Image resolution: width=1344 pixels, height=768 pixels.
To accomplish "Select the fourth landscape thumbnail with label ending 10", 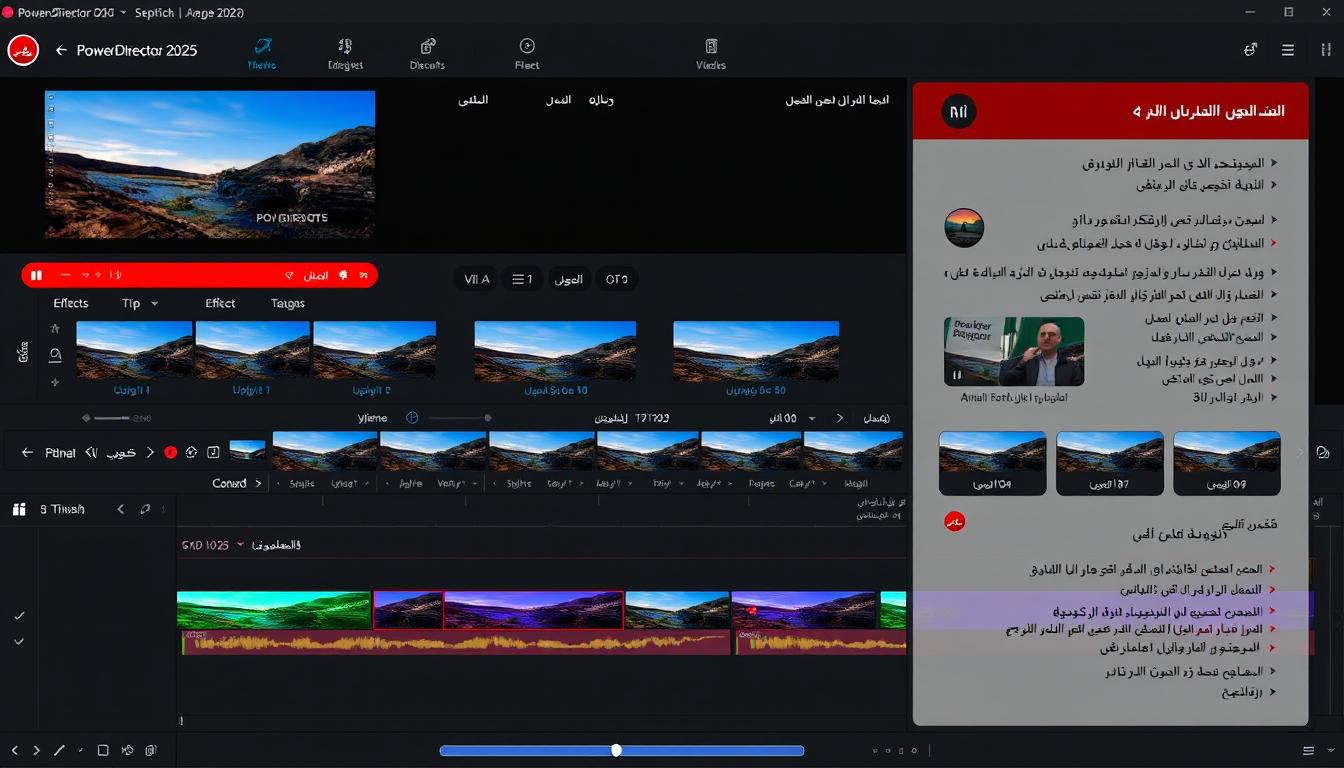I will pyautogui.click(x=555, y=350).
